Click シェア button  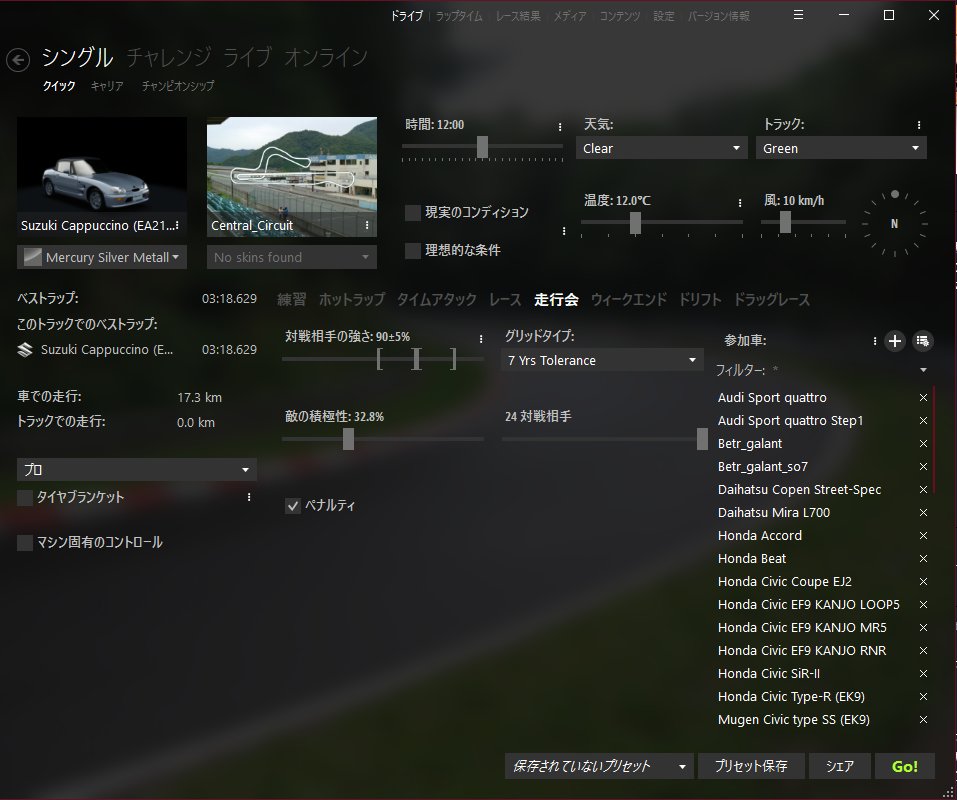click(x=840, y=766)
